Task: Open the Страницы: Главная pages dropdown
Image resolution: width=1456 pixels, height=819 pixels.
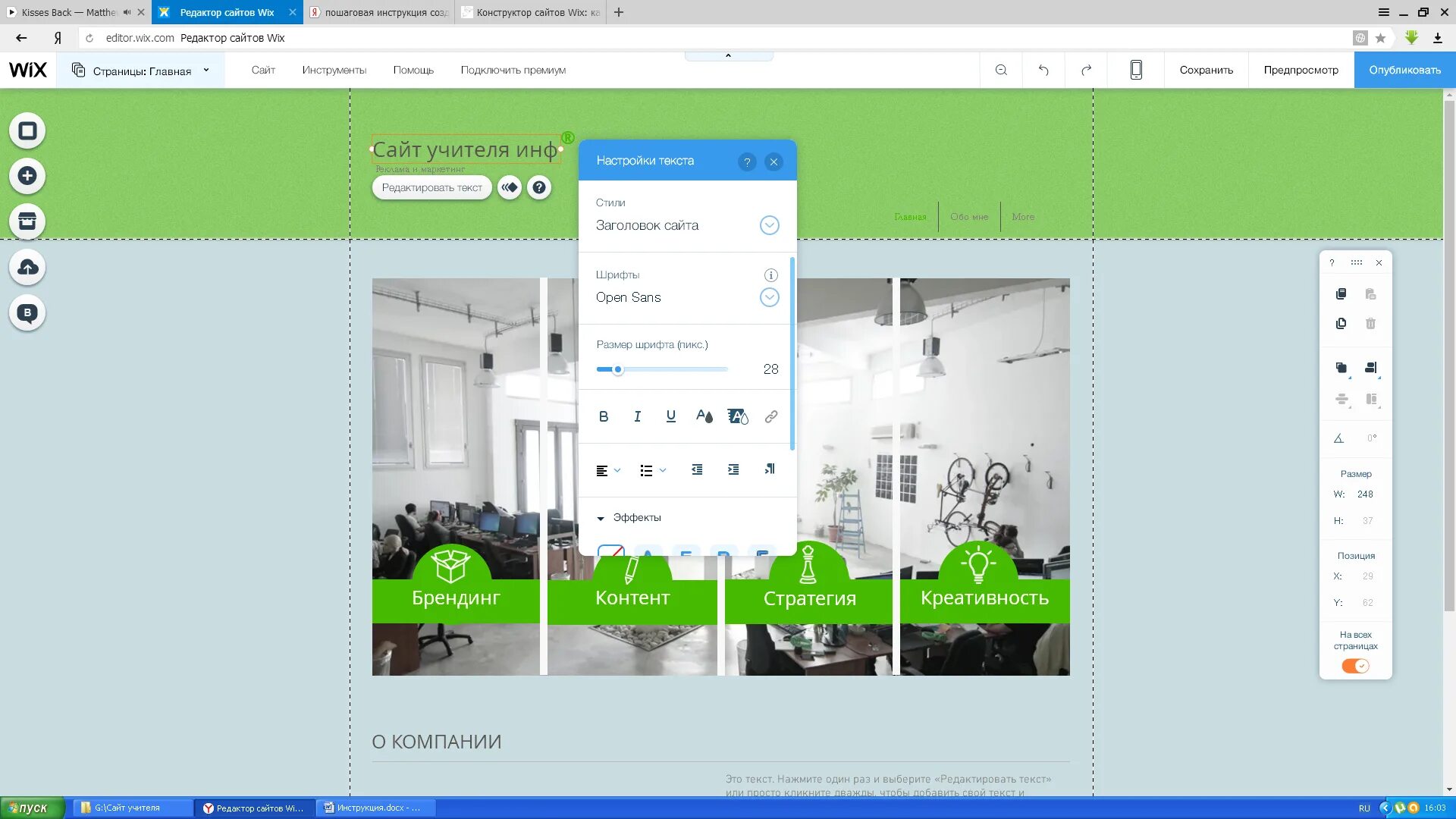Action: point(141,71)
